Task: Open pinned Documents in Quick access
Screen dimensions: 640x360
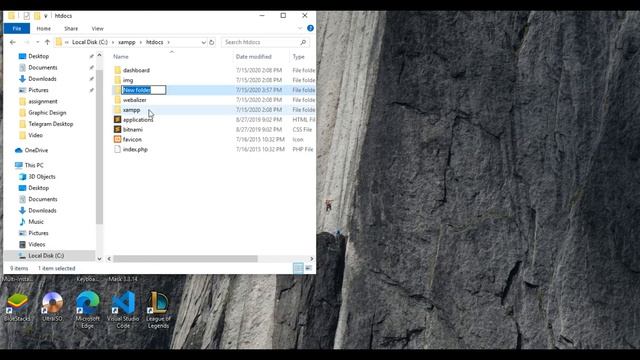Action: coord(42,67)
